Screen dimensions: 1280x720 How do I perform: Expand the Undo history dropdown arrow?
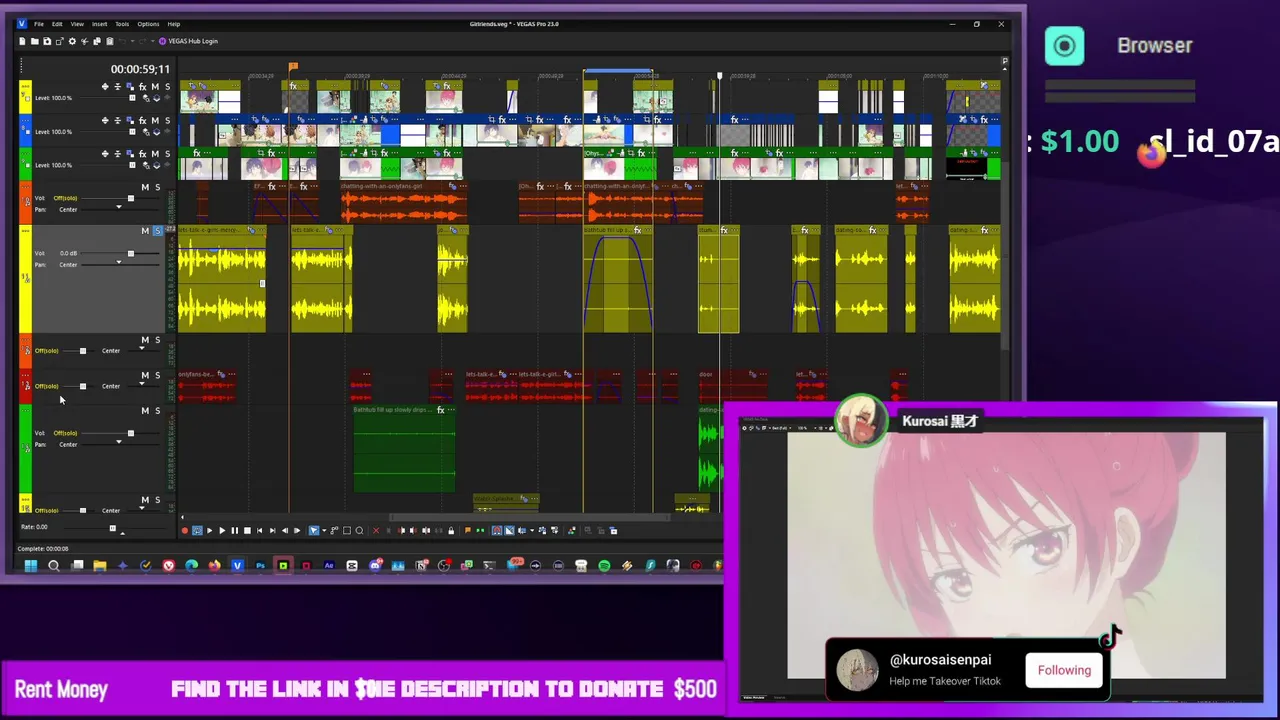[133, 41]
